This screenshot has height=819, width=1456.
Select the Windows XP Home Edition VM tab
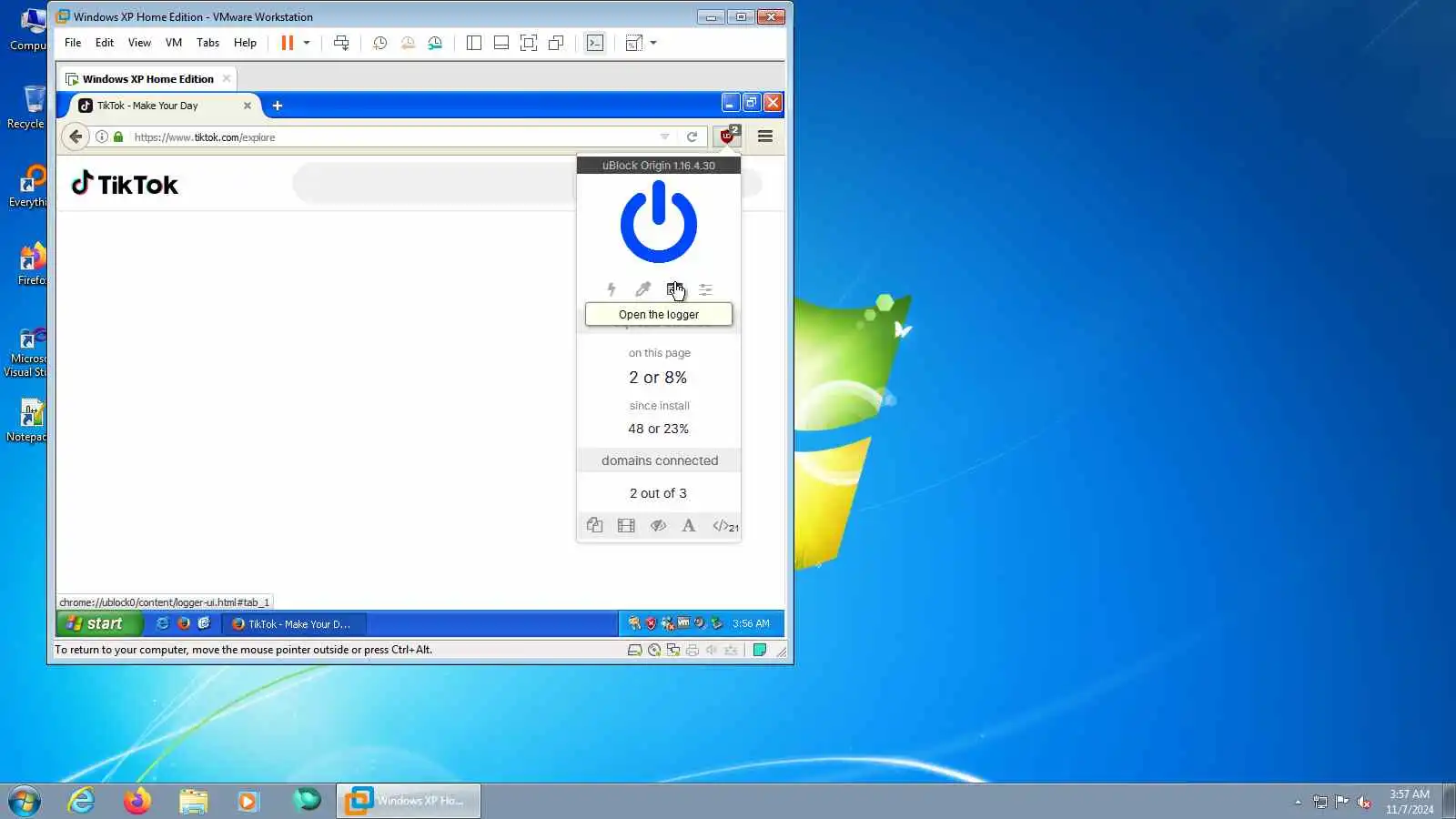coord(147,79)
